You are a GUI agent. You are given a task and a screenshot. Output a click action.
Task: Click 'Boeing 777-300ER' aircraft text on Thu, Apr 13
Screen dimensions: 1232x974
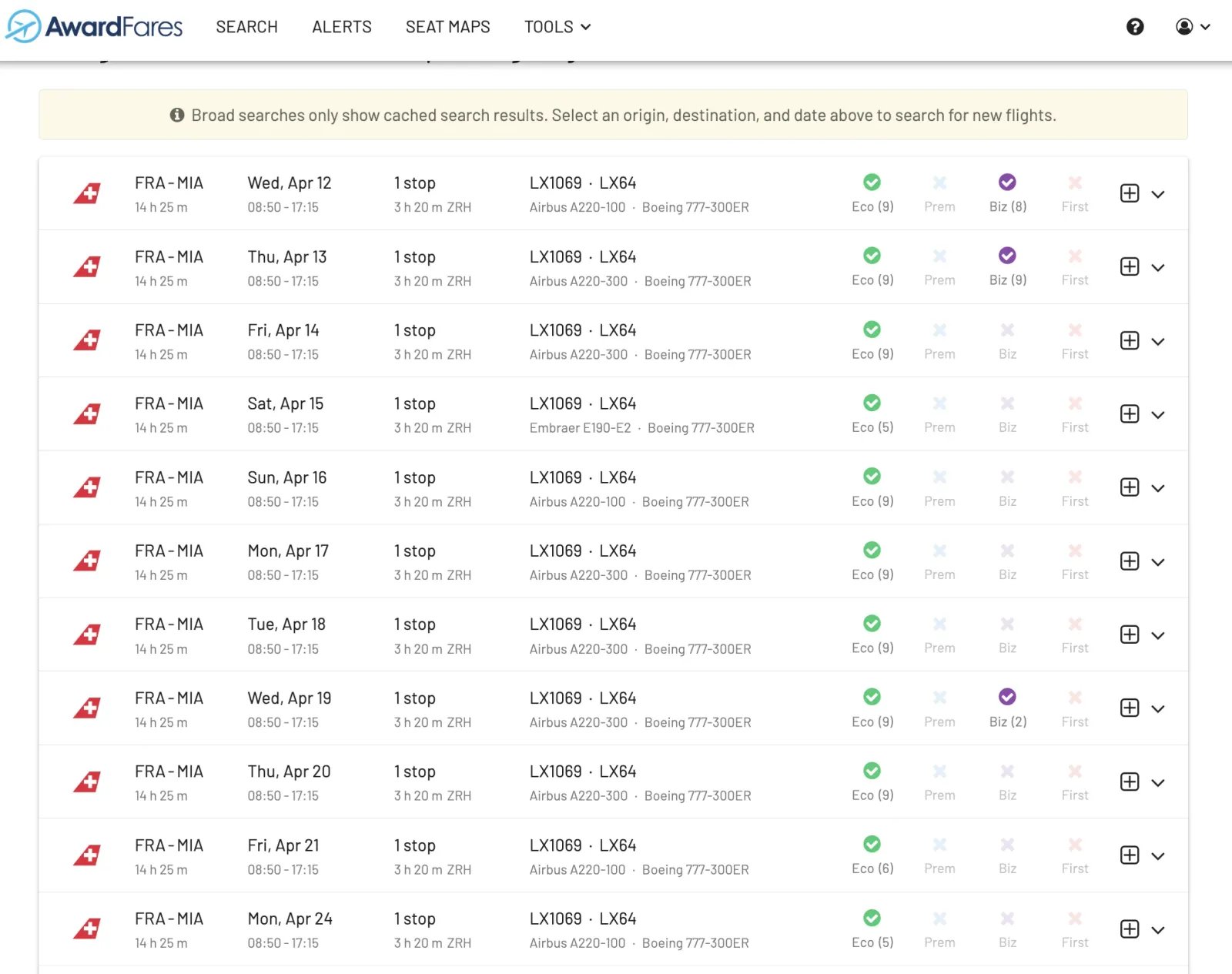(698, 281)
